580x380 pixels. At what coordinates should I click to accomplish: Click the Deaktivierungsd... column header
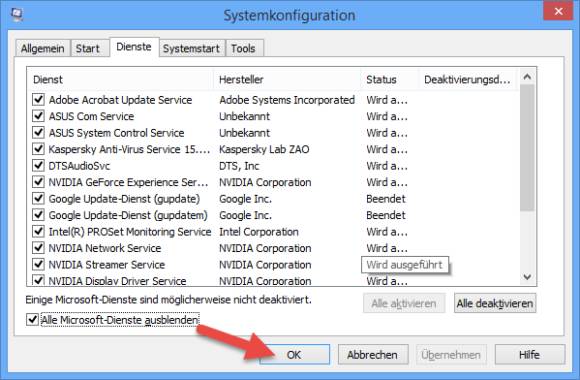coord(468,80)
